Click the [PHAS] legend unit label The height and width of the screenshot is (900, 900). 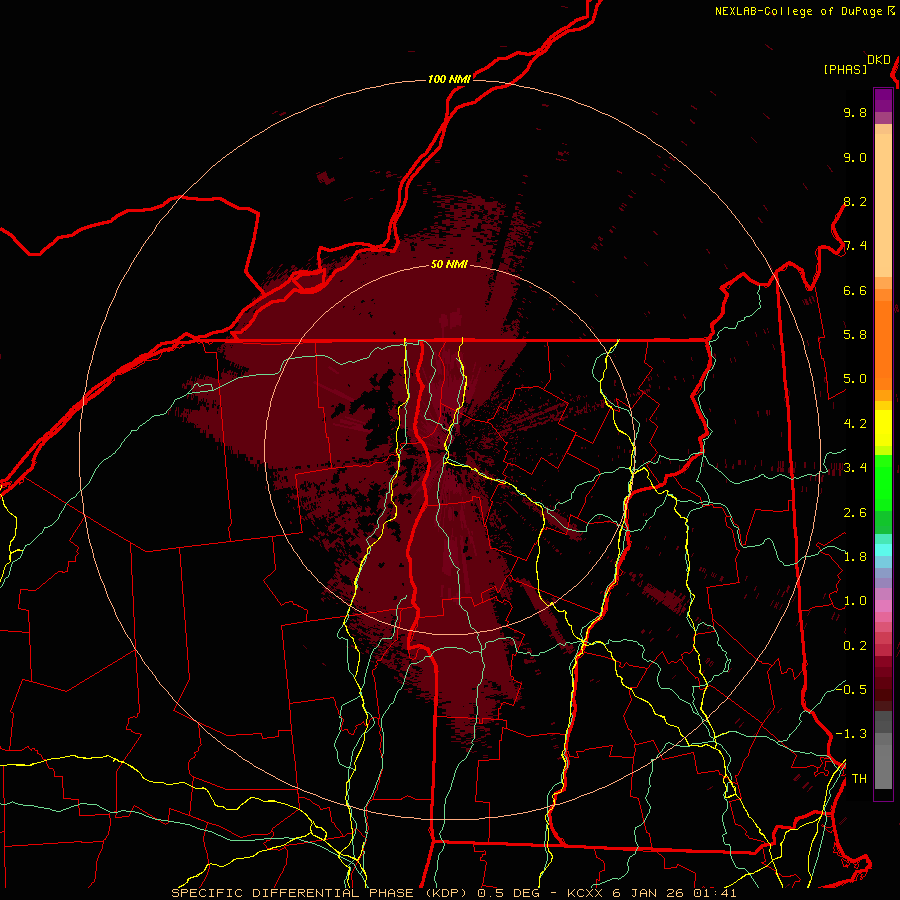coord(845,70)
